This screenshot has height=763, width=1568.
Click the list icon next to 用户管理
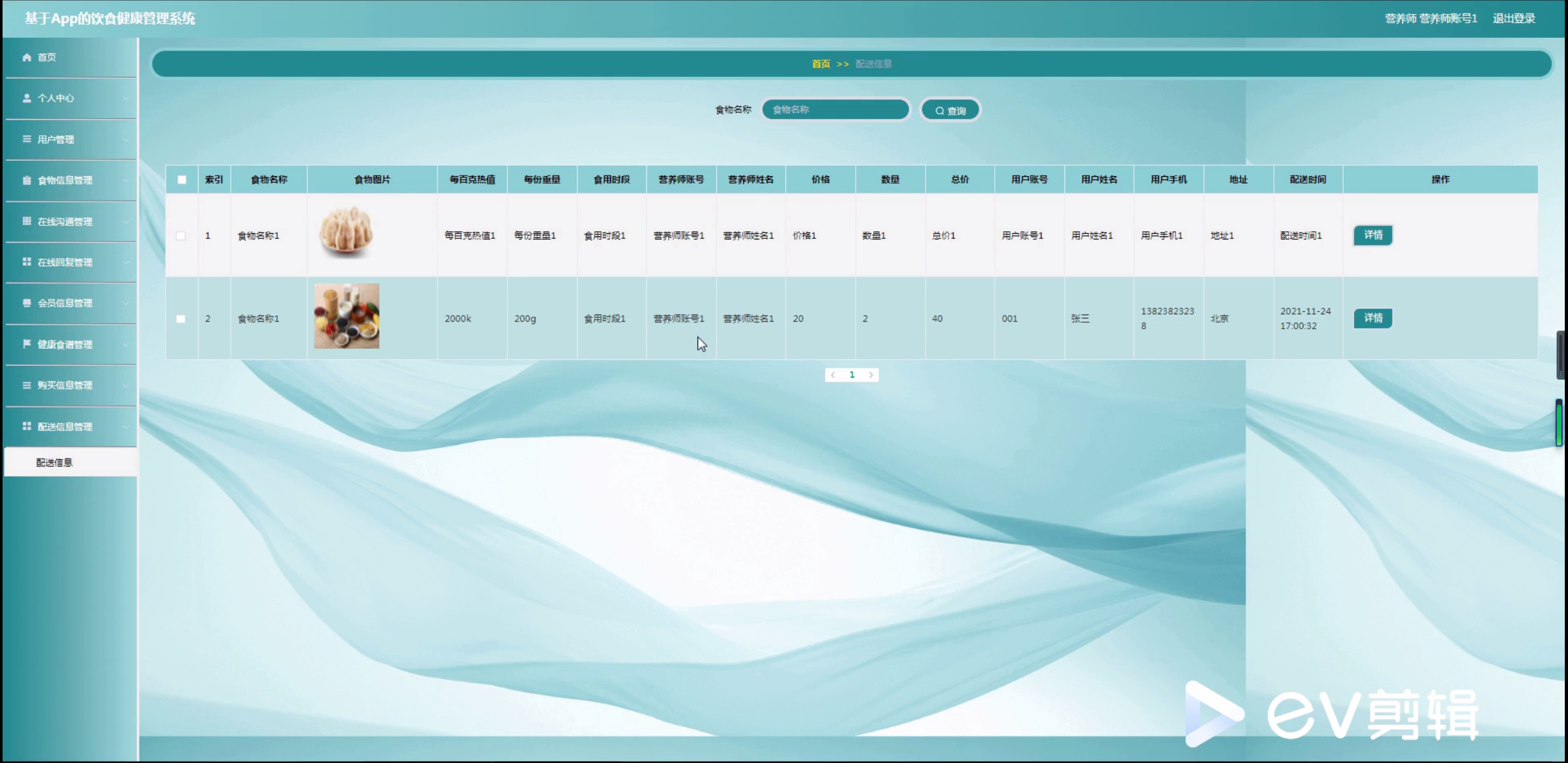pos(27,139)
